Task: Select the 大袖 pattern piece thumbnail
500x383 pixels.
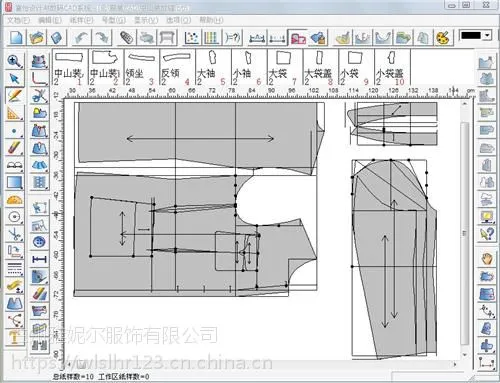Action: coord(213,68)
